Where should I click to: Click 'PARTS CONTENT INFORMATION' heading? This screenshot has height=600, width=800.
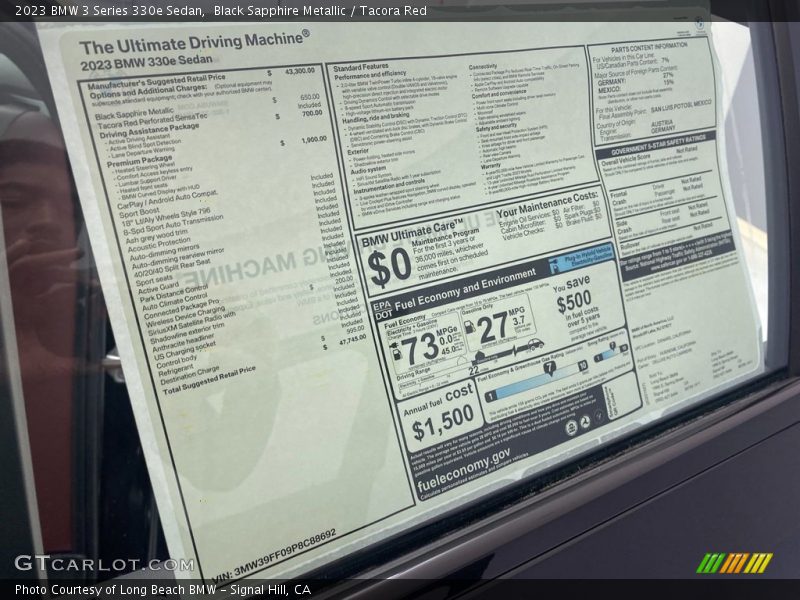(x=648, y=47)
